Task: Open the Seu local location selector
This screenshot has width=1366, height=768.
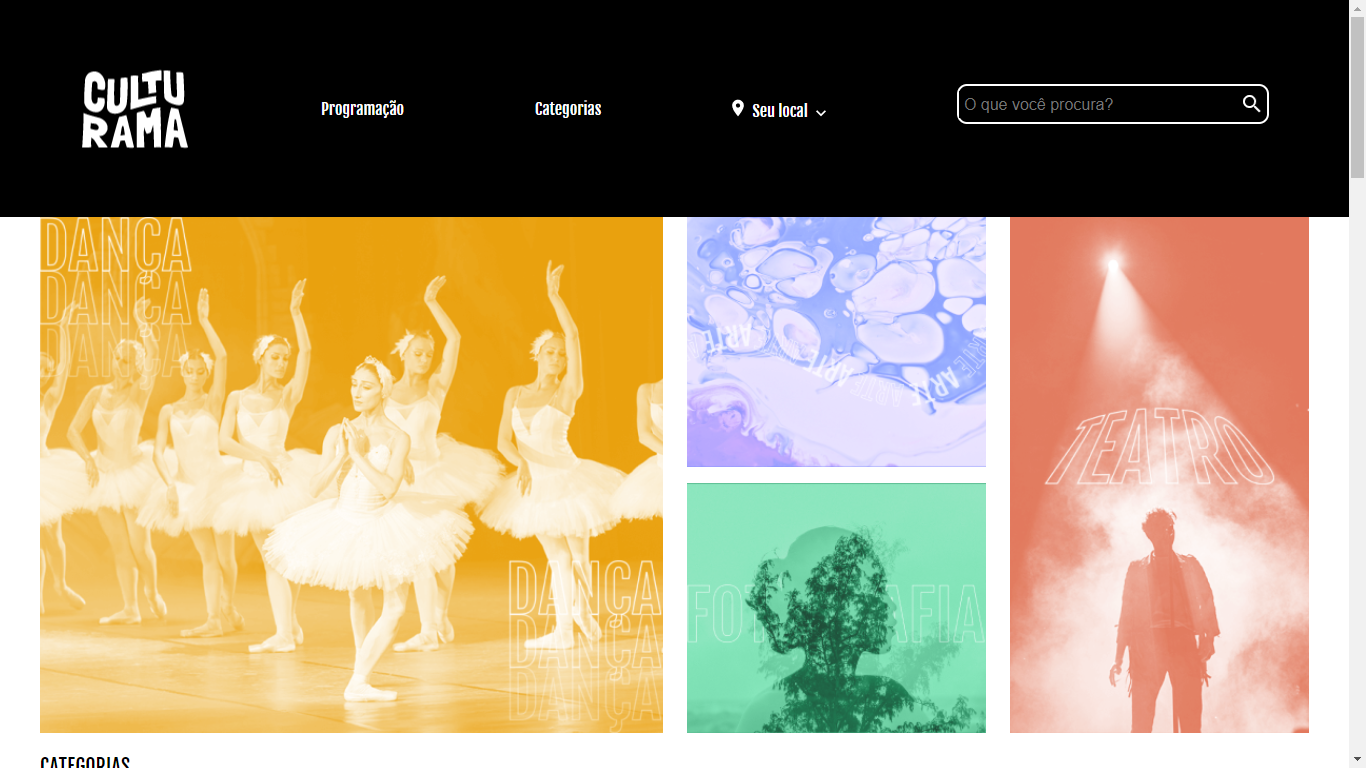Action: point(780,111)
